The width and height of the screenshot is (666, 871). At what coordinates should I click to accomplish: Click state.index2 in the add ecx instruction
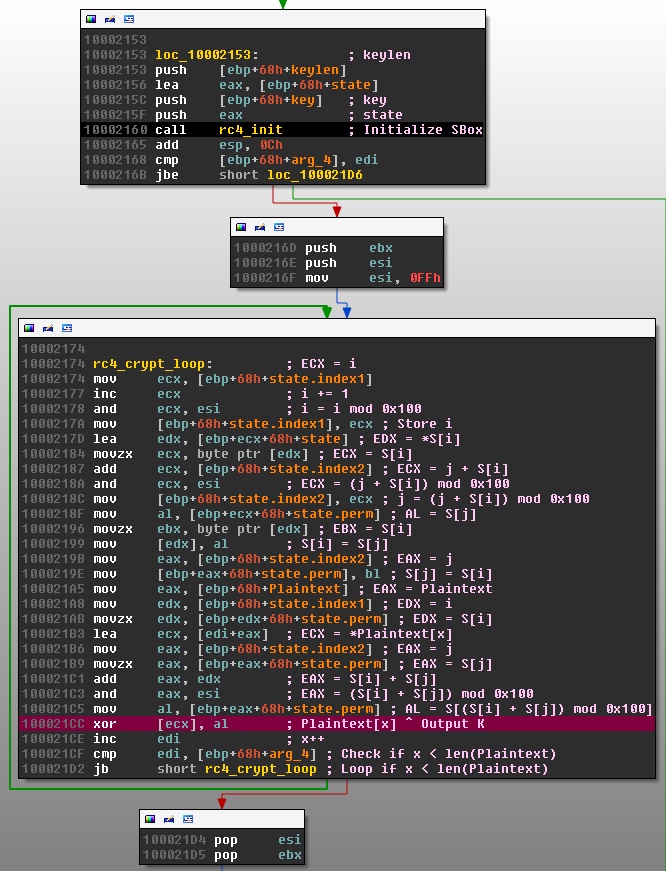pos(317,469)
